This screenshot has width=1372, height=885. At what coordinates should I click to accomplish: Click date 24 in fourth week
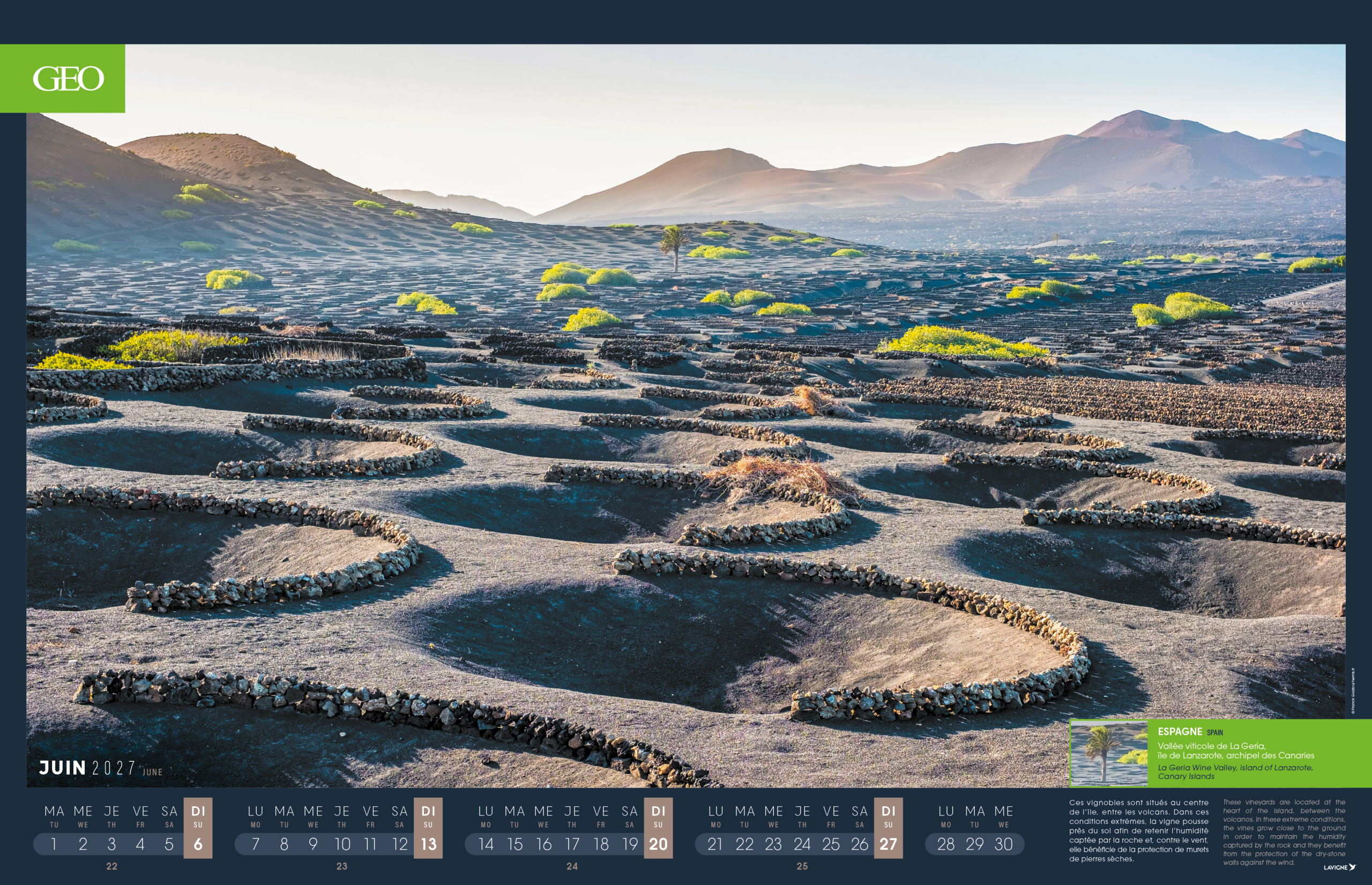click(802, 844)
